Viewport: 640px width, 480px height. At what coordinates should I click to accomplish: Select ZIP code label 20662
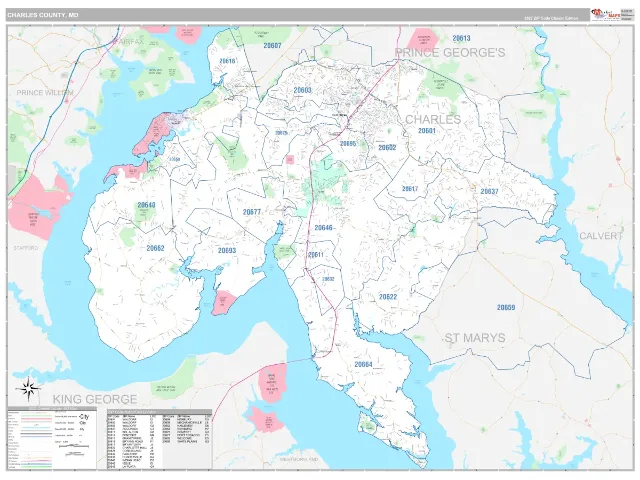155,248
